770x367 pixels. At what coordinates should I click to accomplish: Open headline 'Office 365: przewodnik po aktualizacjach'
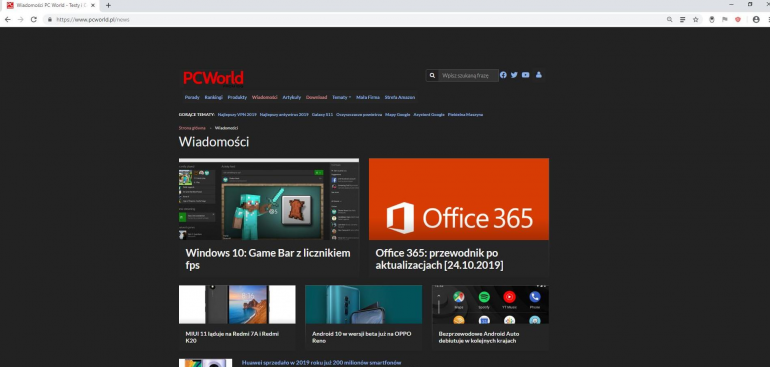click(x=440, y=259)
